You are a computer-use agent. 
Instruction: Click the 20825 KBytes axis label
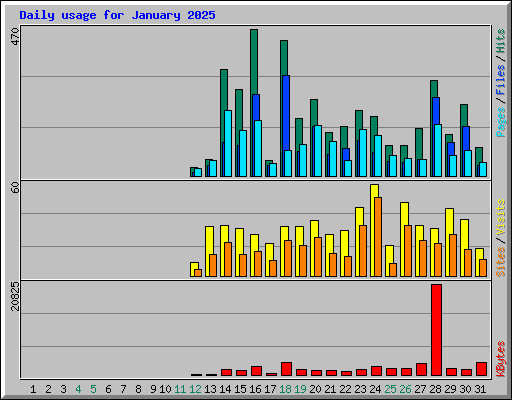coord(15,296)
